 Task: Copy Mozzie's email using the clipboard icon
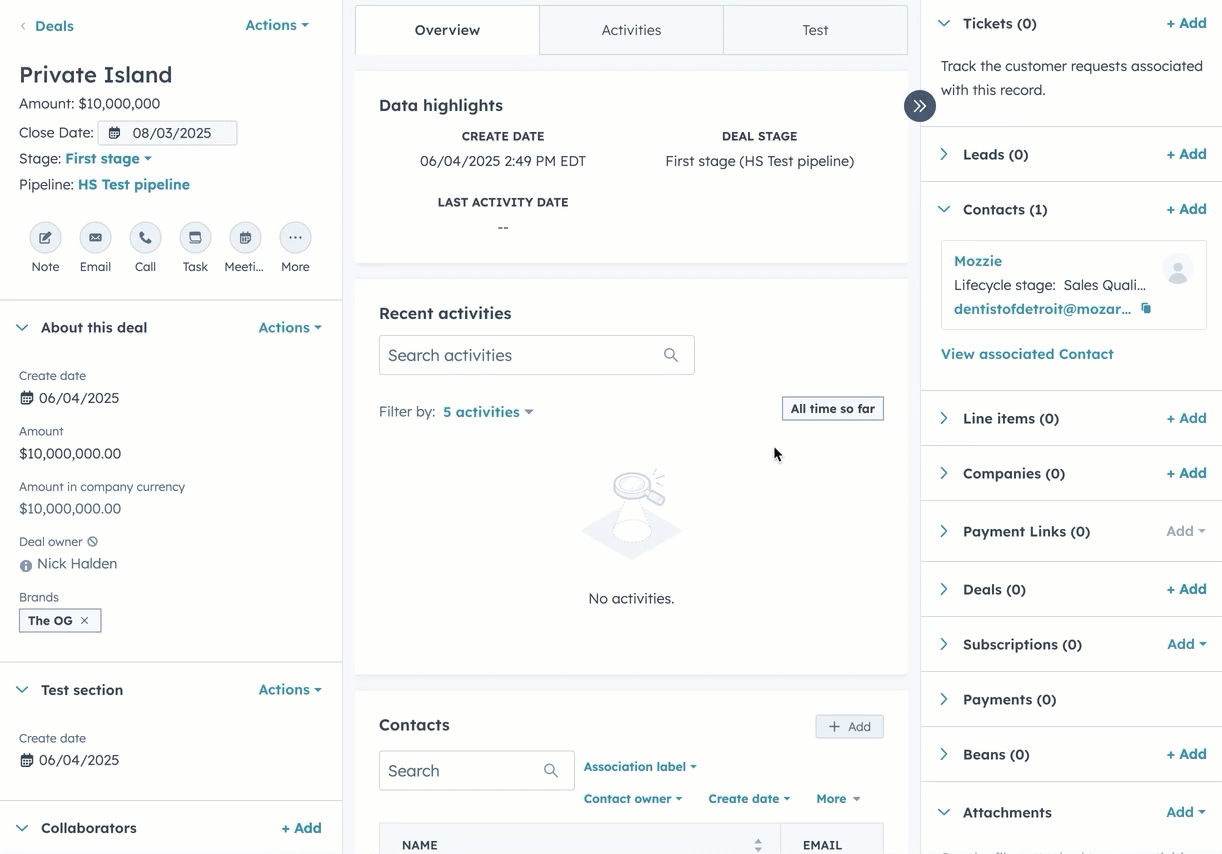[1145, 309]
